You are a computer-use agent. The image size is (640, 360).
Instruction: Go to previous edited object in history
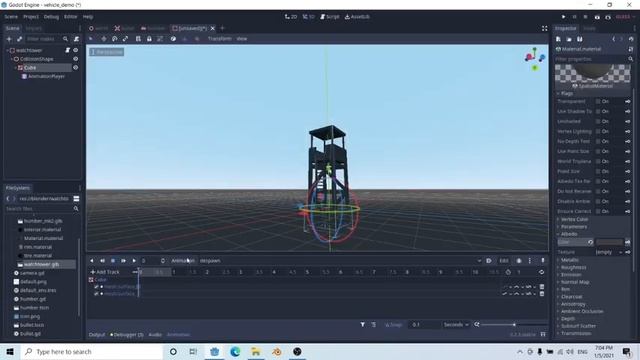click(x=613, y=39)
